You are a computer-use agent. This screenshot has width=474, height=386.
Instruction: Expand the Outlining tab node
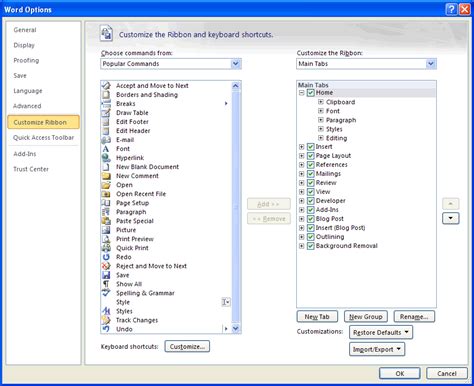(302, 237)
